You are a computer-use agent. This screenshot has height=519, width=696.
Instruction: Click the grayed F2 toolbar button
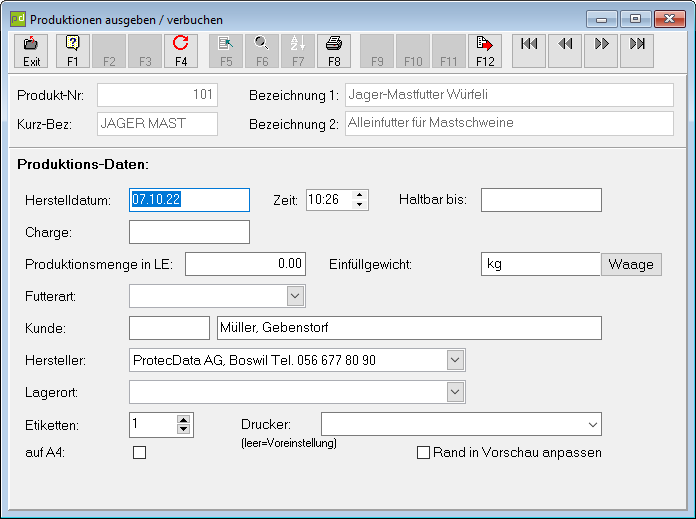(x=109, y=51)
